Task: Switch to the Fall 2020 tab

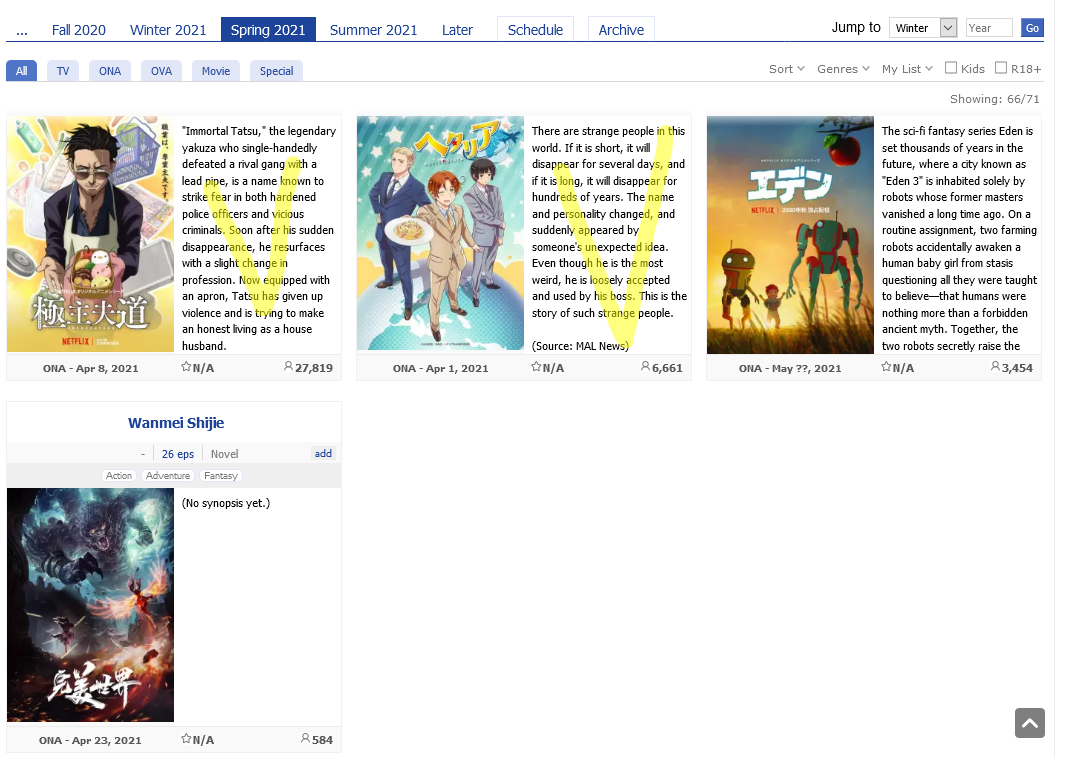Action: [79, 30]
